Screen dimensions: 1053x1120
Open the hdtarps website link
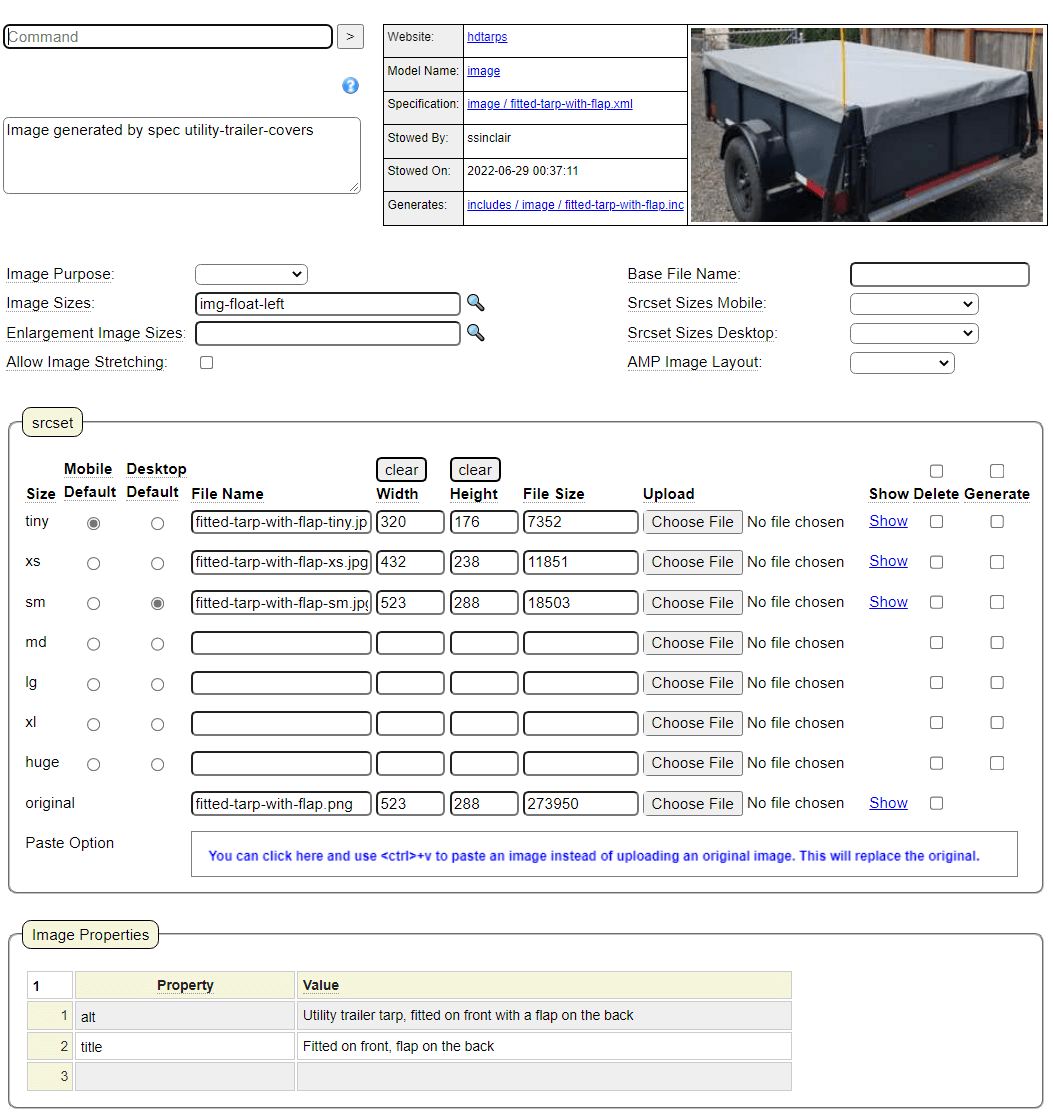(x=487, y=37)
